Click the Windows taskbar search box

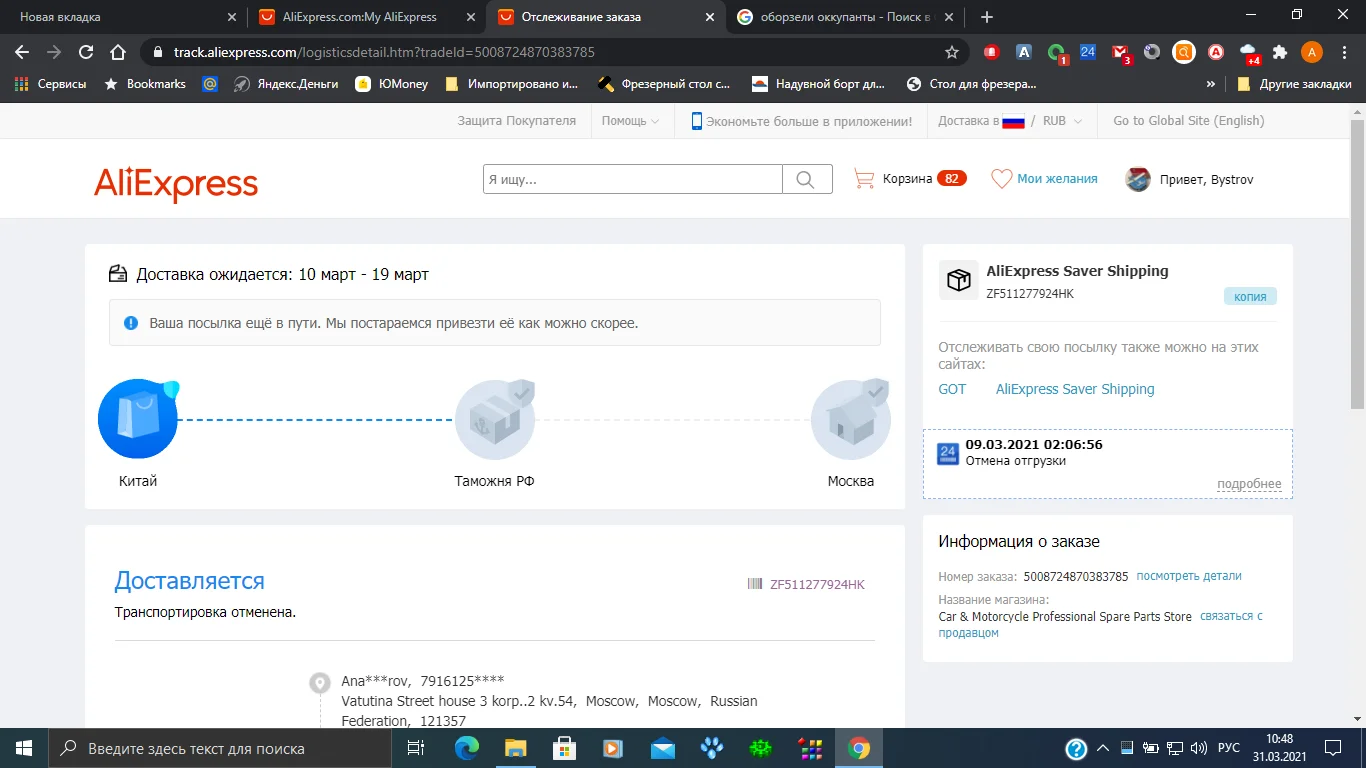click(x=219, y=748)
